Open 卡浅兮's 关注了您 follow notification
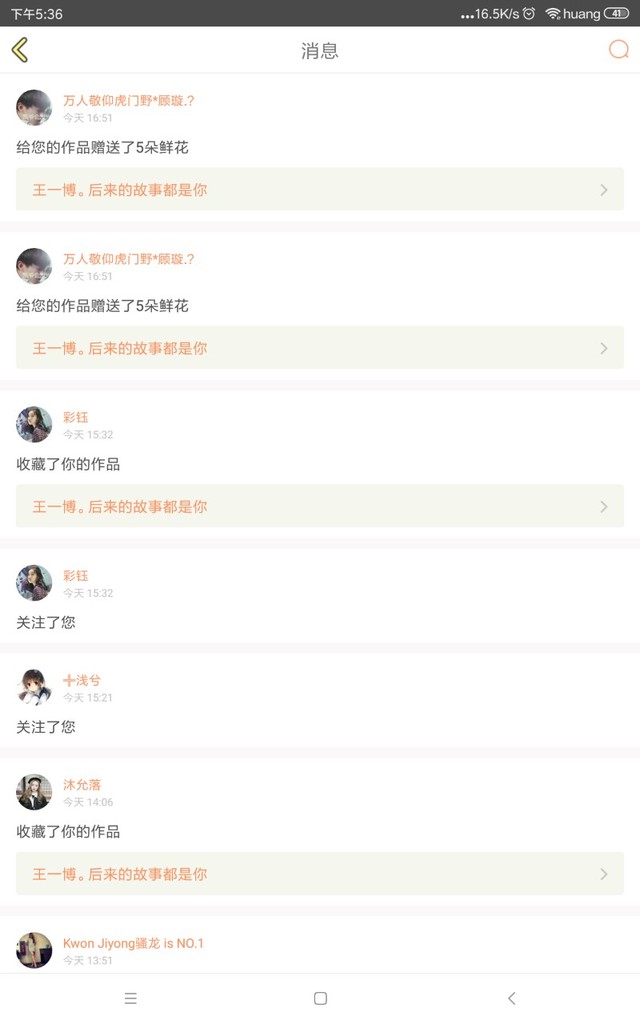Image resolution: width=640 pixels, height=1024 pixels. tap(46, 727)
